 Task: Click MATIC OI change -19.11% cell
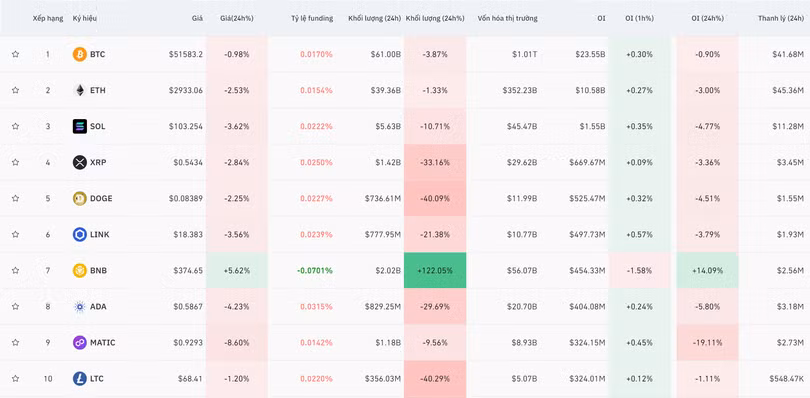pyautogui.click(x=707, y=343)
